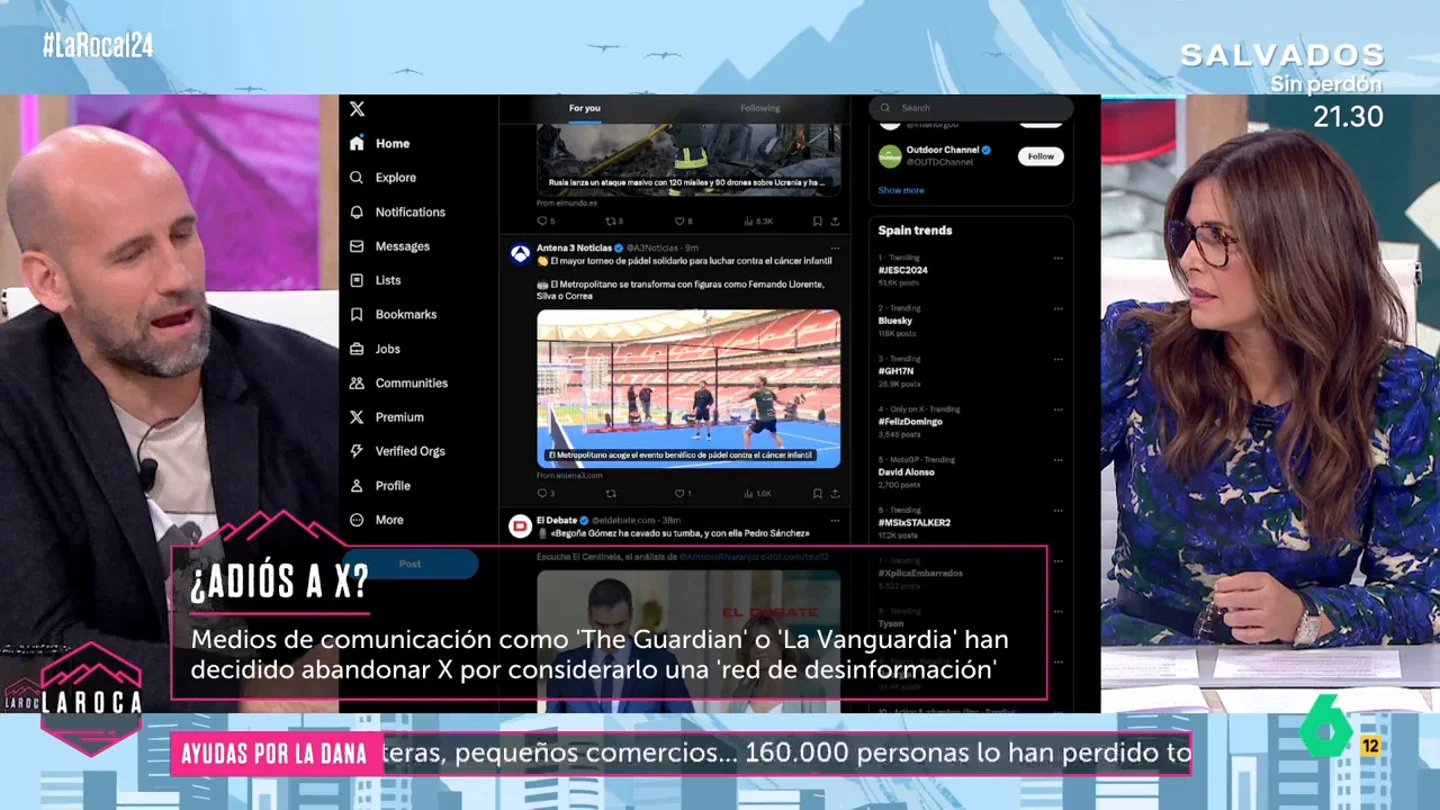Open the Bluesky trending topic
Viewport: 1440px width, 810px height.
tap(895, 321)
